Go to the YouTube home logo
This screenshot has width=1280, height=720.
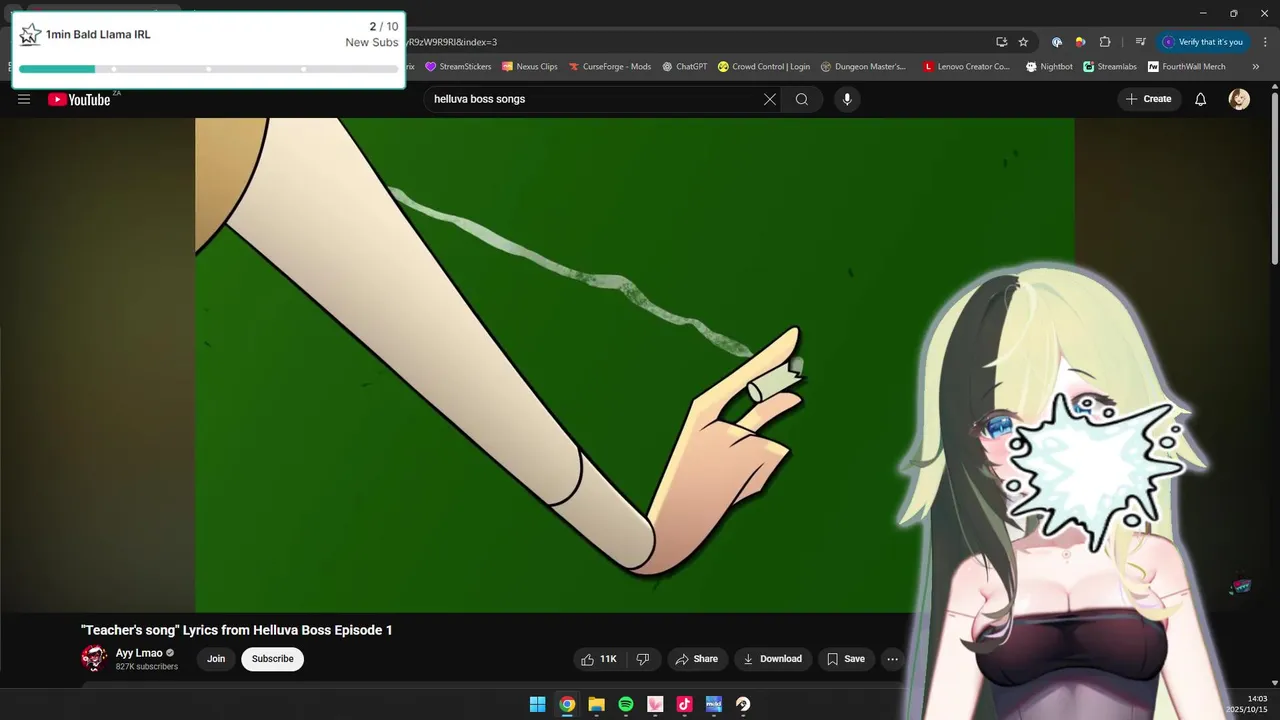pyautogui.click(x=79, y=99)
